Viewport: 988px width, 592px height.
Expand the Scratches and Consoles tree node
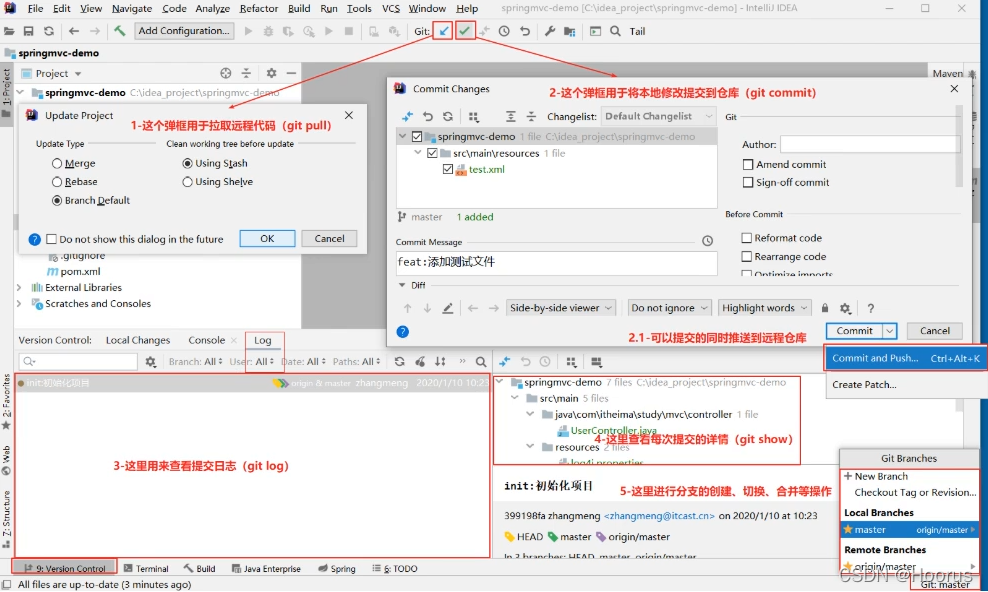pyautogui.click(x=19, y=304)
